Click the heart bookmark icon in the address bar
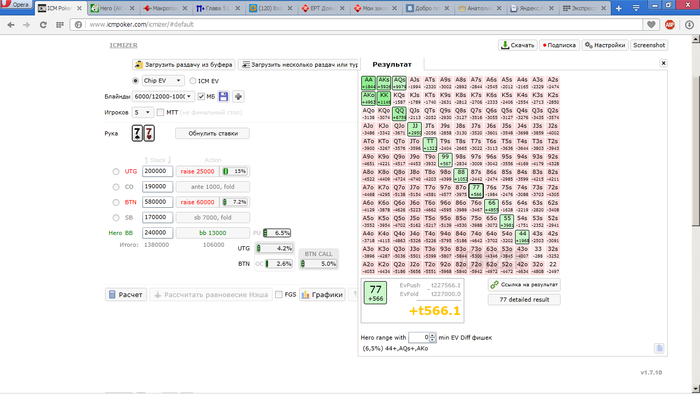 click(x=651, y=25)
